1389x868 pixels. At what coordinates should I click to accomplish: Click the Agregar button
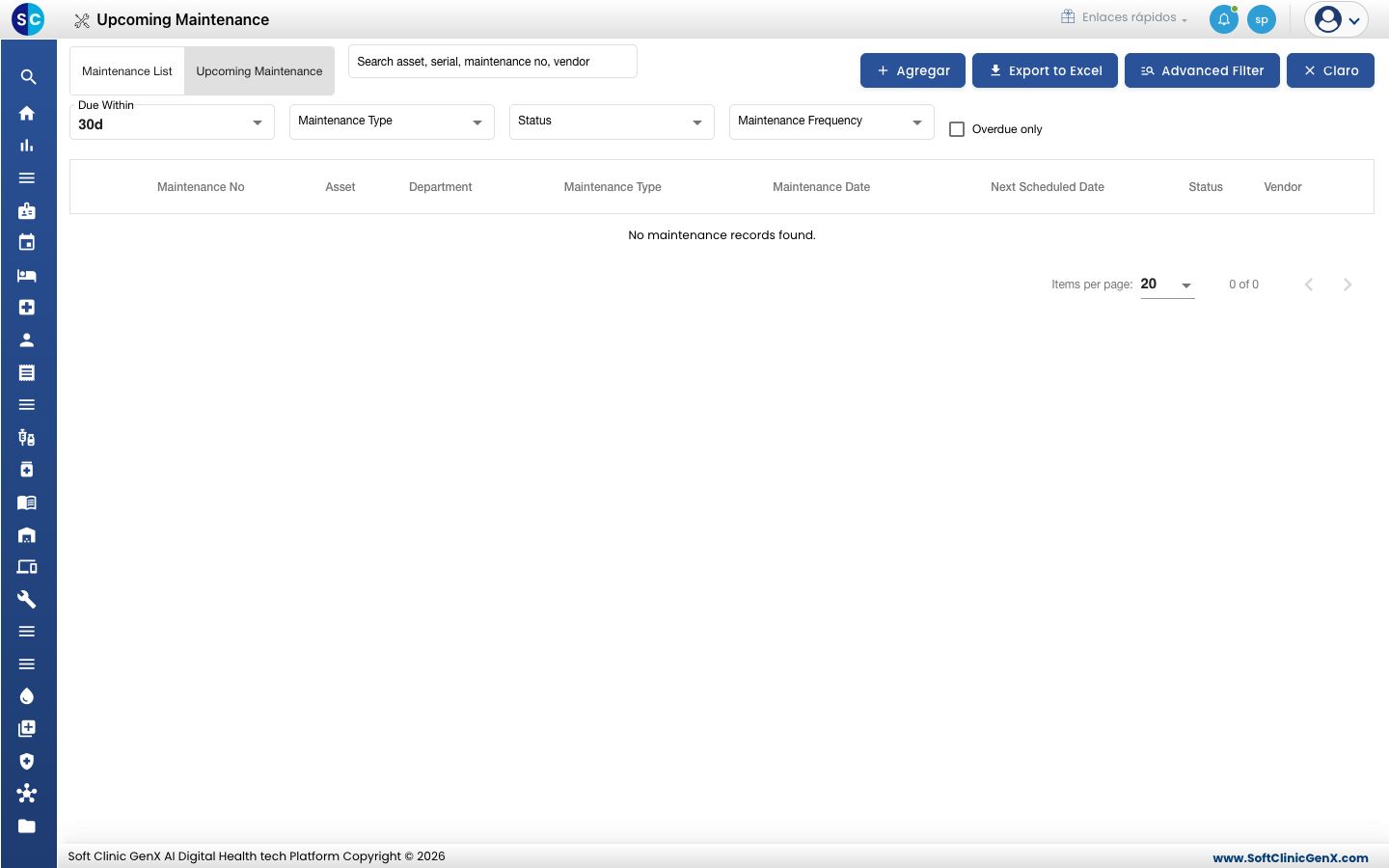tap(912, 70)
